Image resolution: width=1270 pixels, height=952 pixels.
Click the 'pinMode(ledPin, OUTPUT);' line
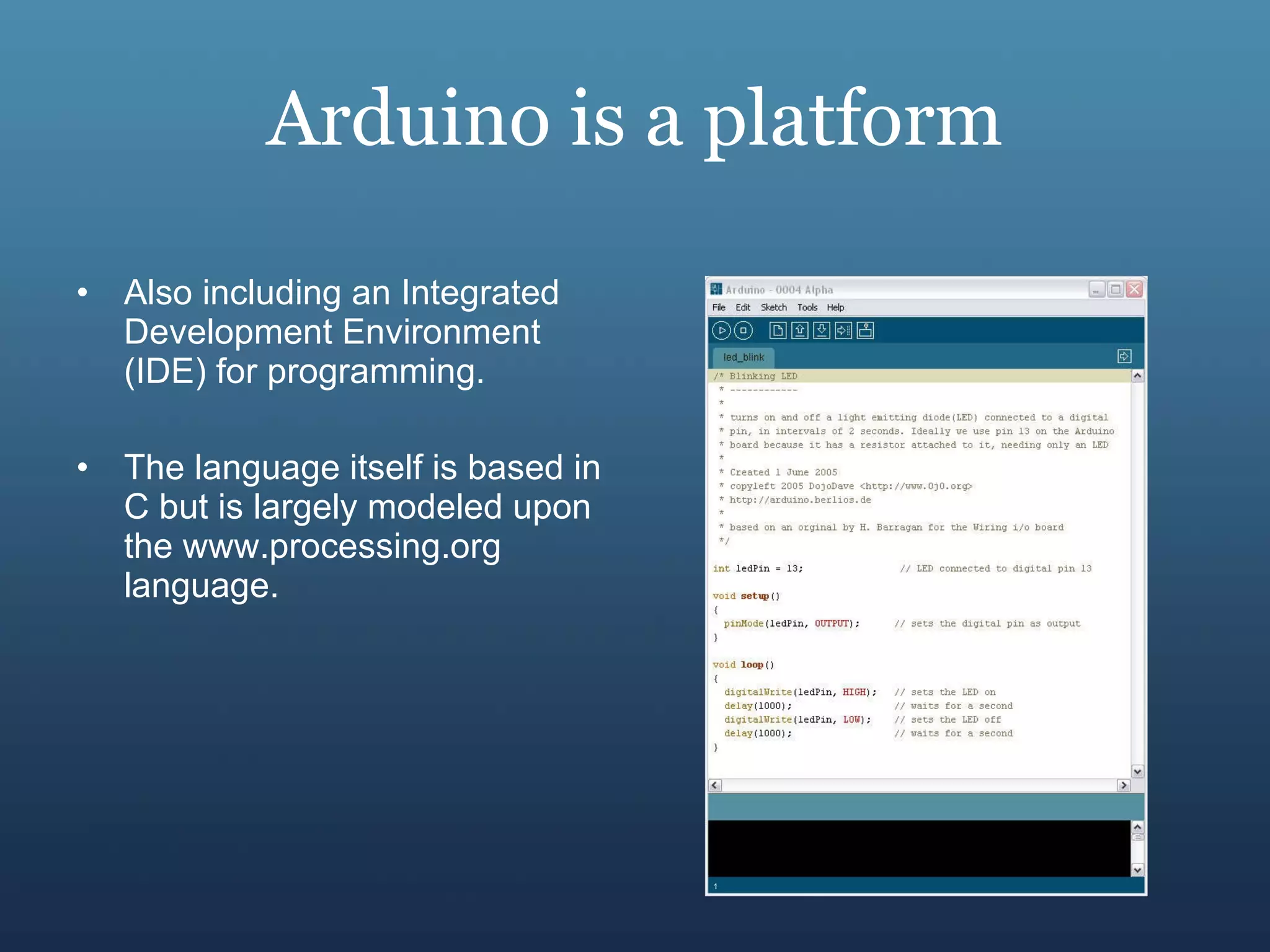(792, 624)
